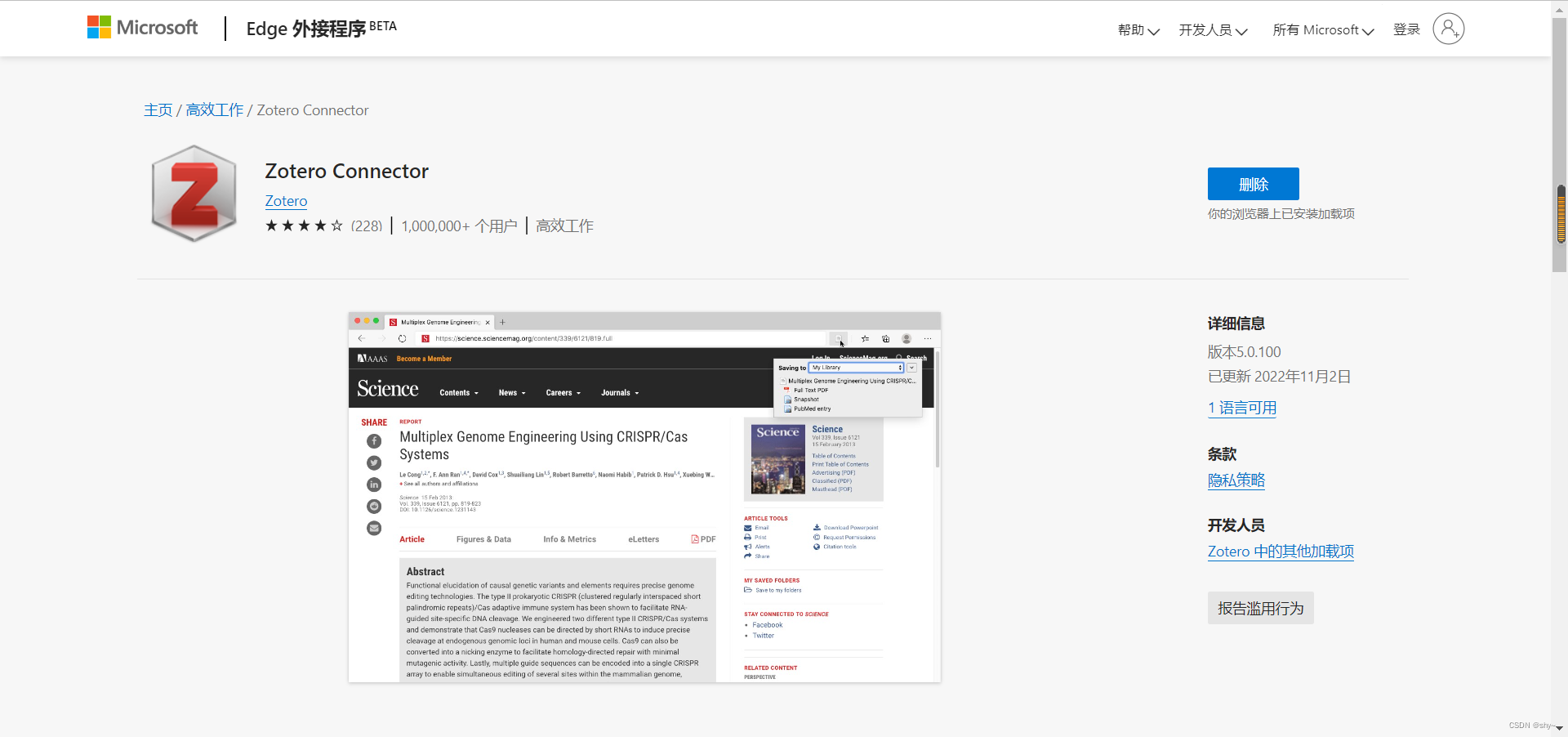The width and height of the screenshot is (1568, 737).
Task: Expand the 所有 Microsoft dropdown
Action: pos(1323,30)
